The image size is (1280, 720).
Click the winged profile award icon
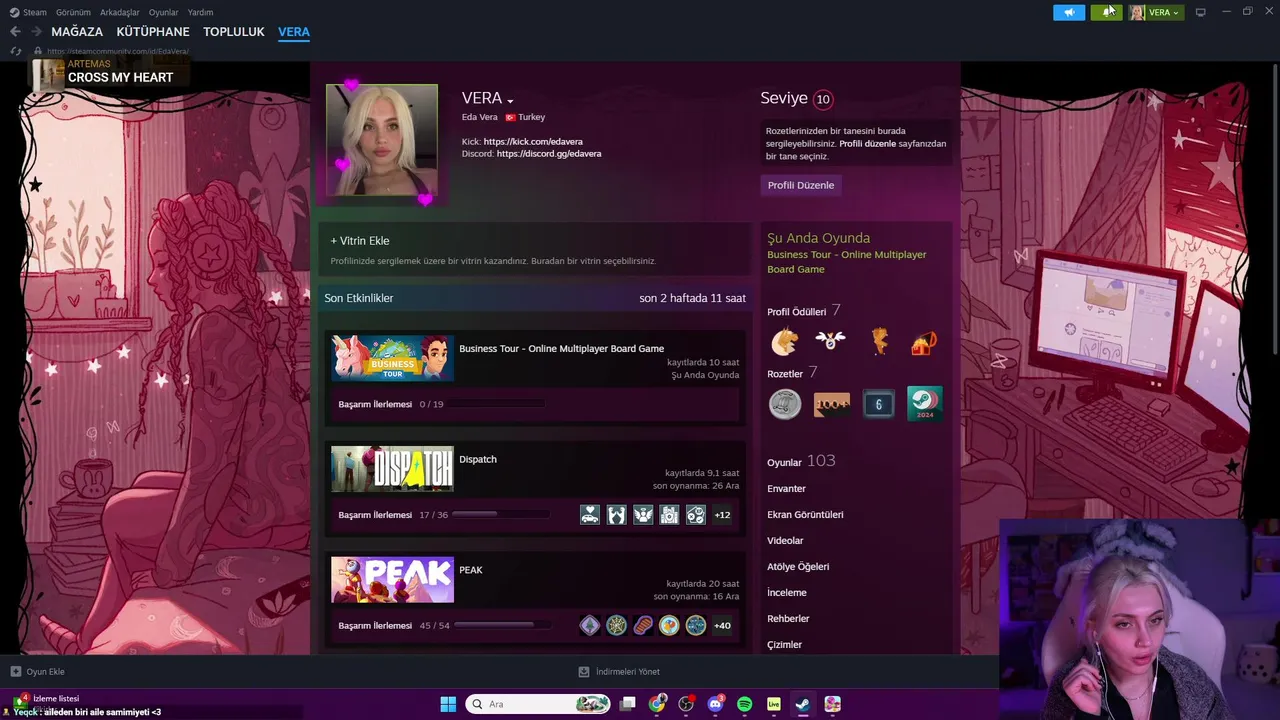pyautogui.click(x=830, y=342)
